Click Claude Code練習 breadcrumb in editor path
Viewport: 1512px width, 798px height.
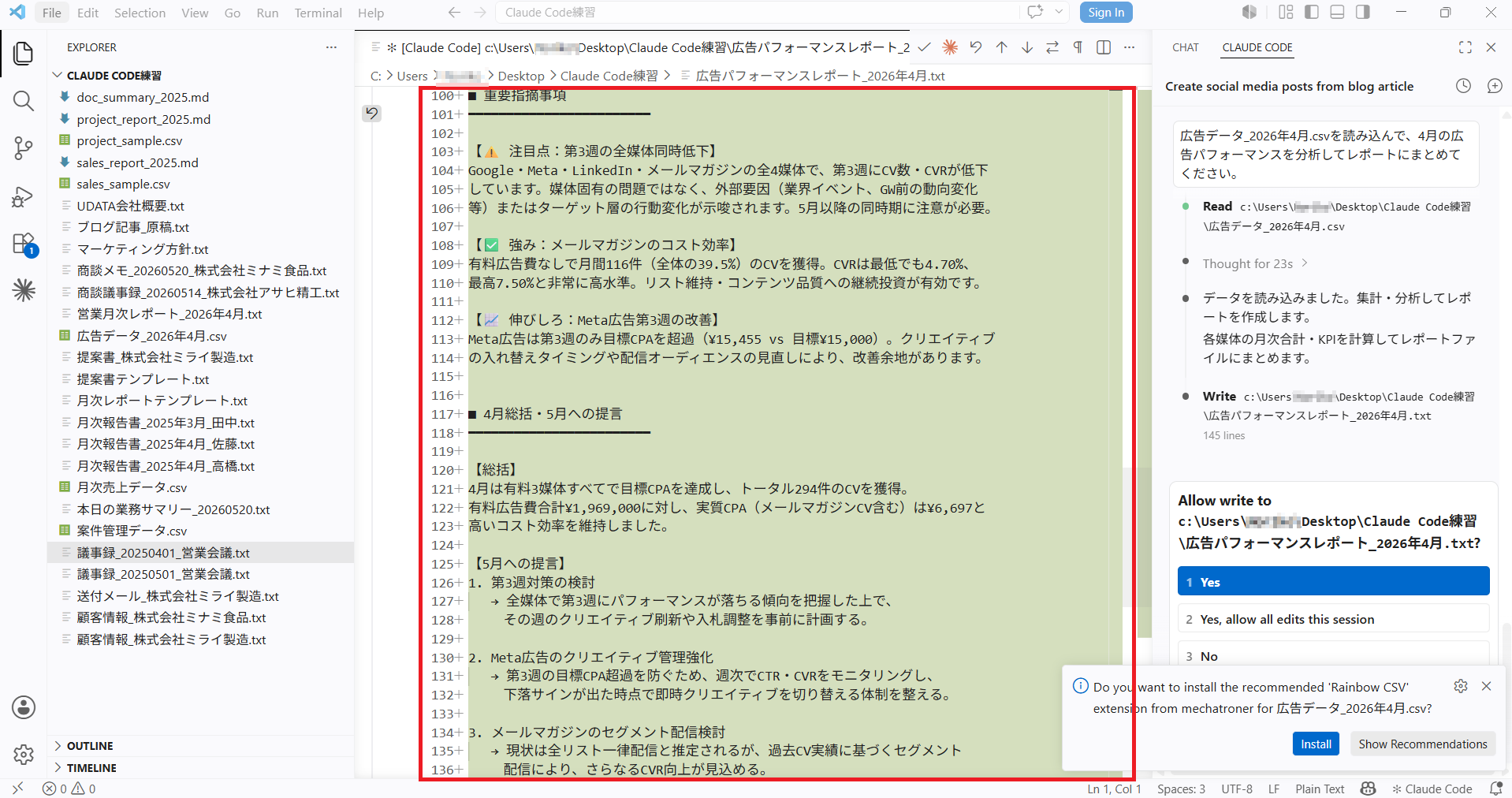tap(609, 76)
